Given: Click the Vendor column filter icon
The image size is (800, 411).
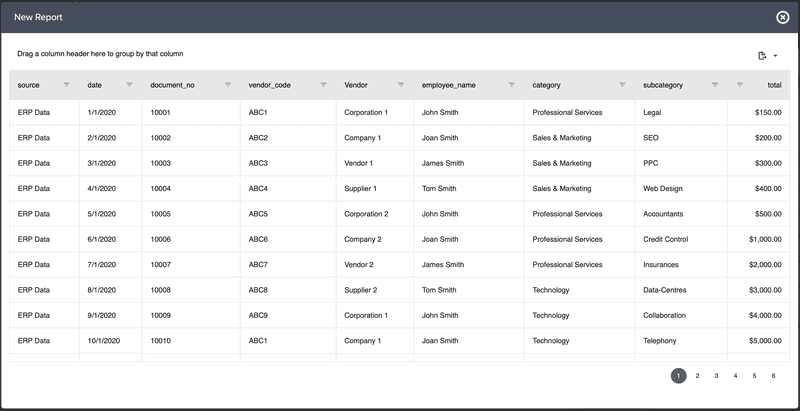Looking at the screenshot, I should point(401,85).
